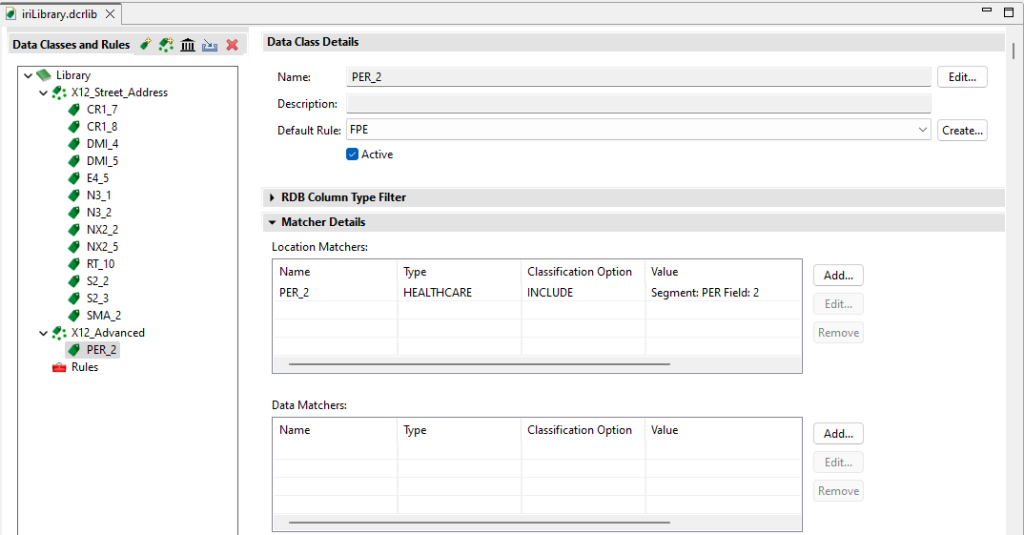Click the tag icon beside CR1_8
1024x535 pixels.
pyautogui.click(x=74, y=127)
